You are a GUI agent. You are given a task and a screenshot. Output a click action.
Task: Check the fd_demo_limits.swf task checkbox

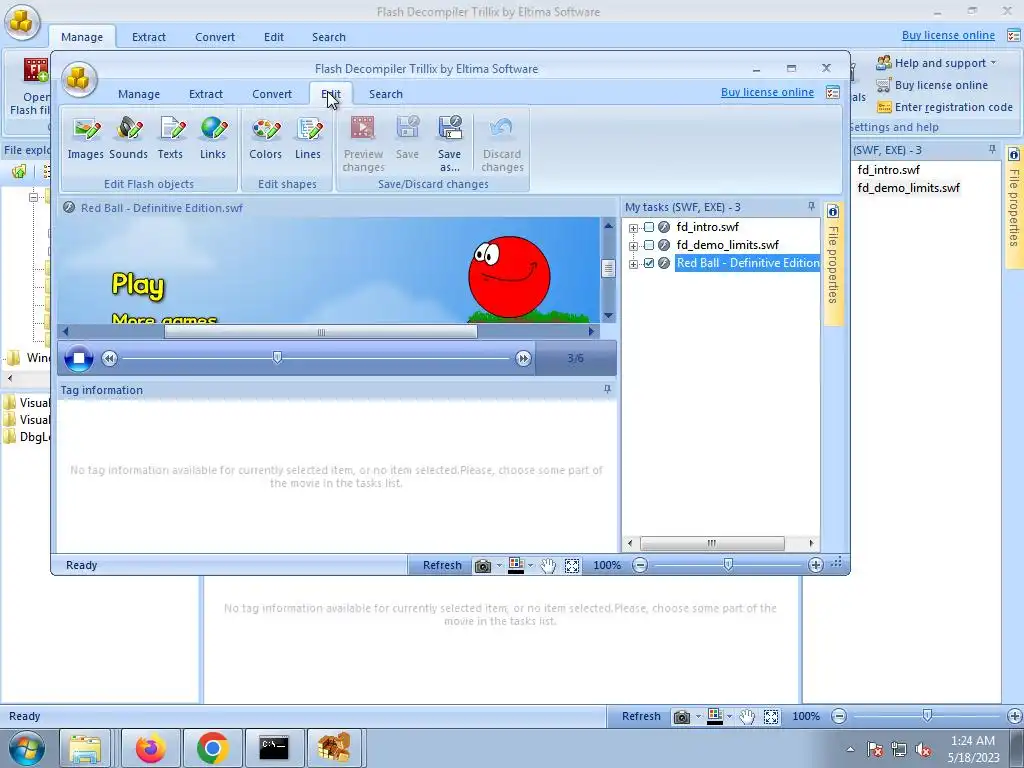coord(649,245)
